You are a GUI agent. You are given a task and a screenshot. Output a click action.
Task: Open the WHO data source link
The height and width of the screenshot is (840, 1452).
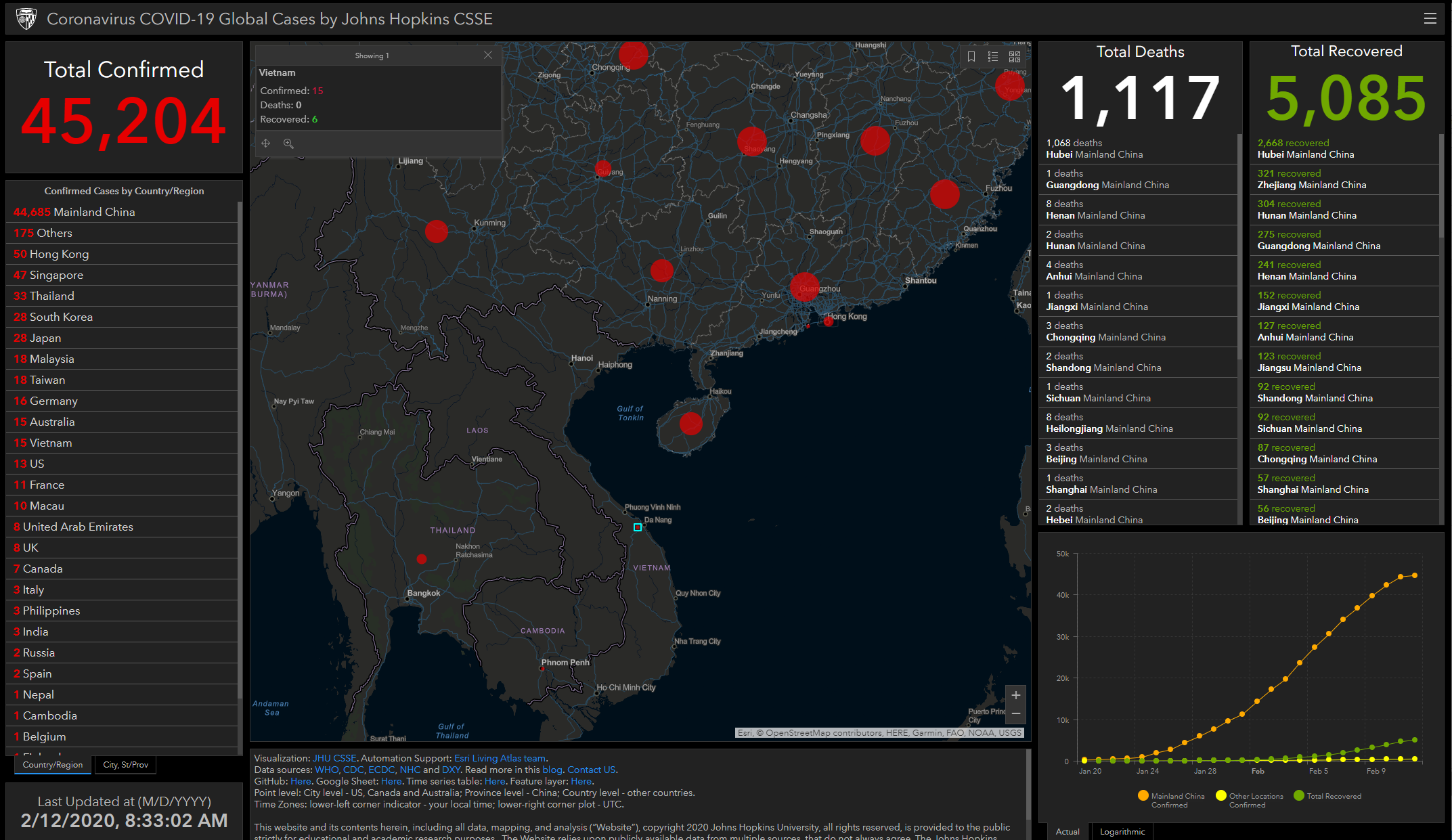(326, 770)
